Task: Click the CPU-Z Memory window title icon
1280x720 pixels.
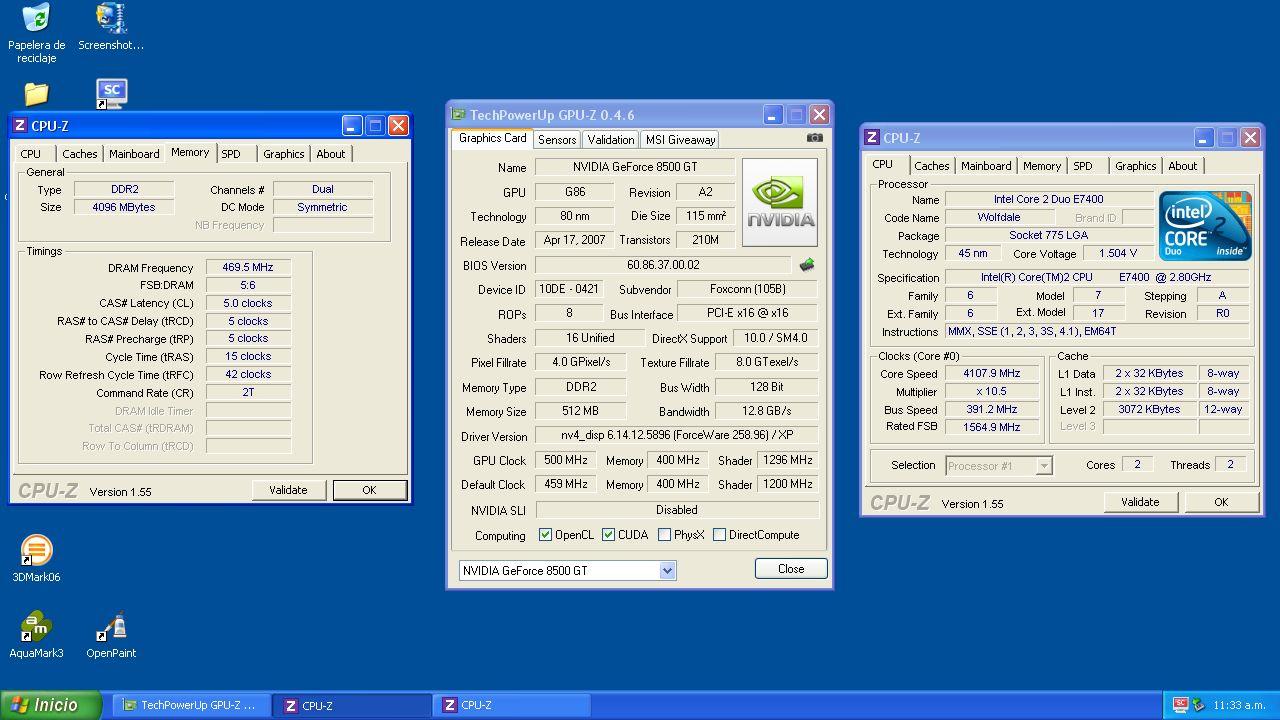Action: 20,126
